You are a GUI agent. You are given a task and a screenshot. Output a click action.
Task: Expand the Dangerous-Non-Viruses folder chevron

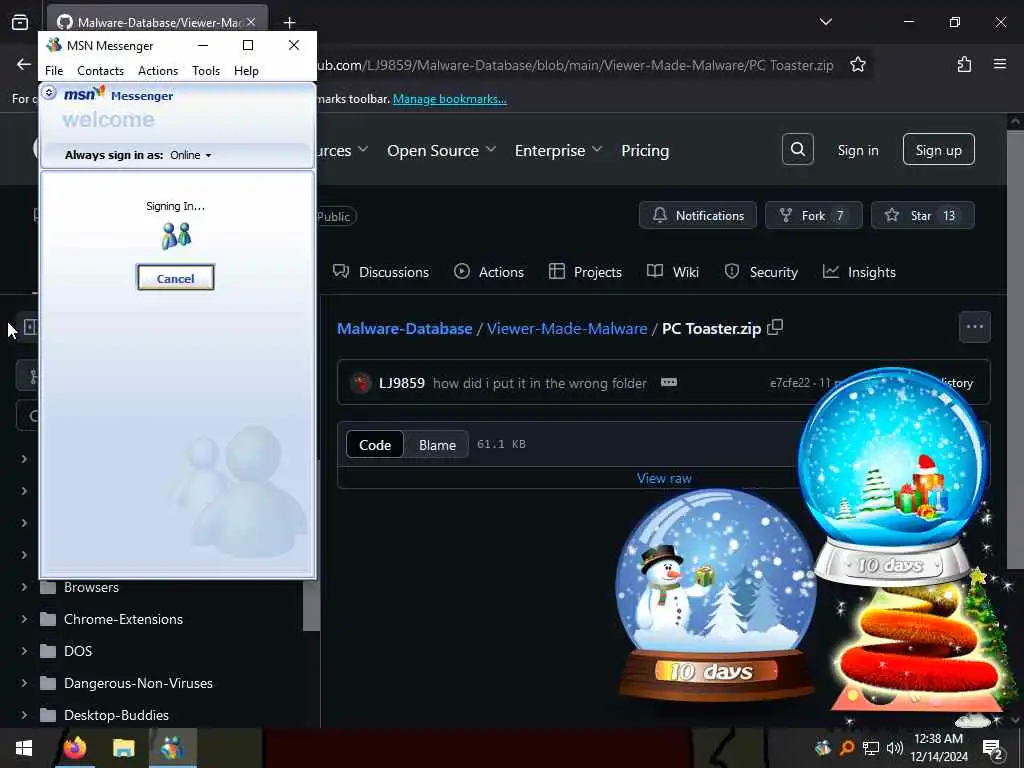pos(24,683)
